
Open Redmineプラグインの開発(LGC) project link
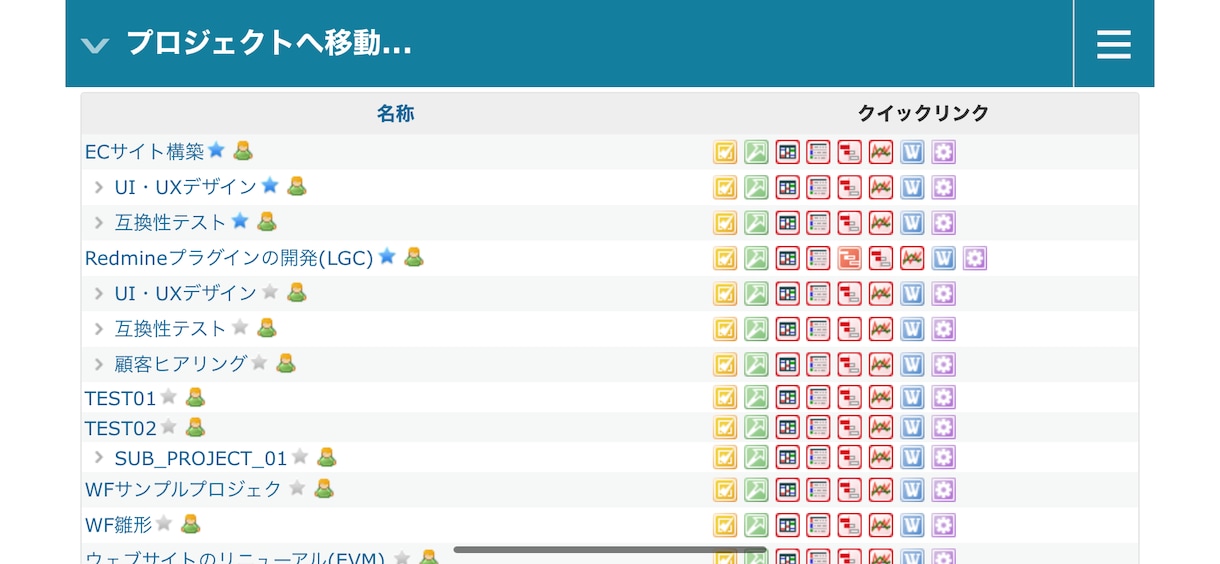[x=229, y=258]
